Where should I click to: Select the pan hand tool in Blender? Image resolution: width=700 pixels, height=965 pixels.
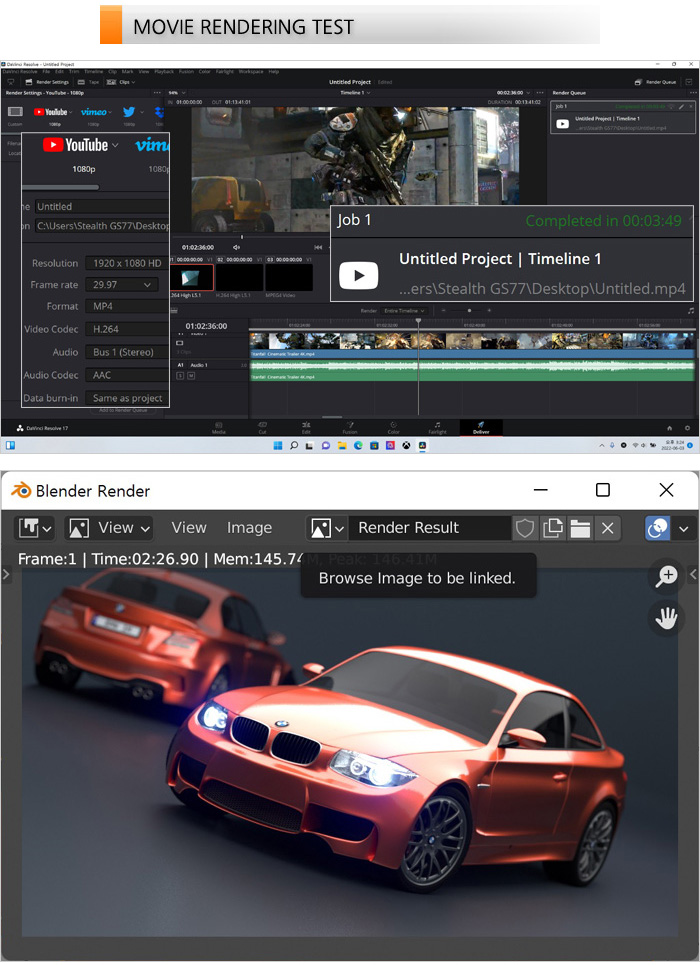click(667, 619)
